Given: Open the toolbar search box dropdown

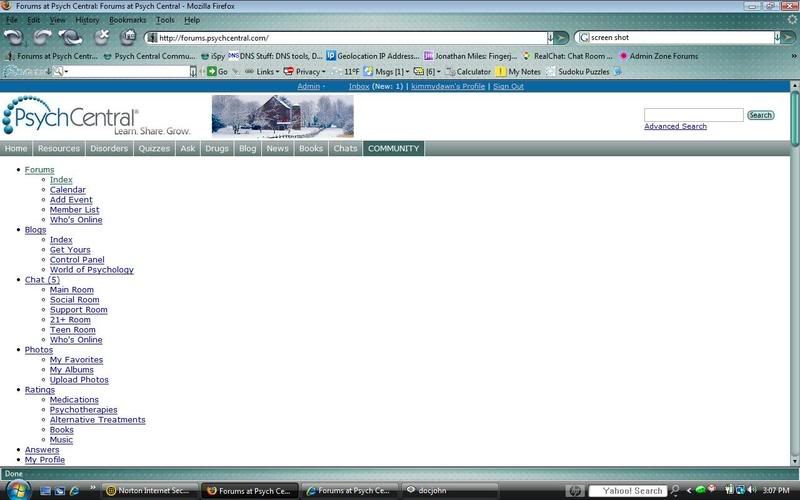Looking at the screenshot, I should point(193,72).
